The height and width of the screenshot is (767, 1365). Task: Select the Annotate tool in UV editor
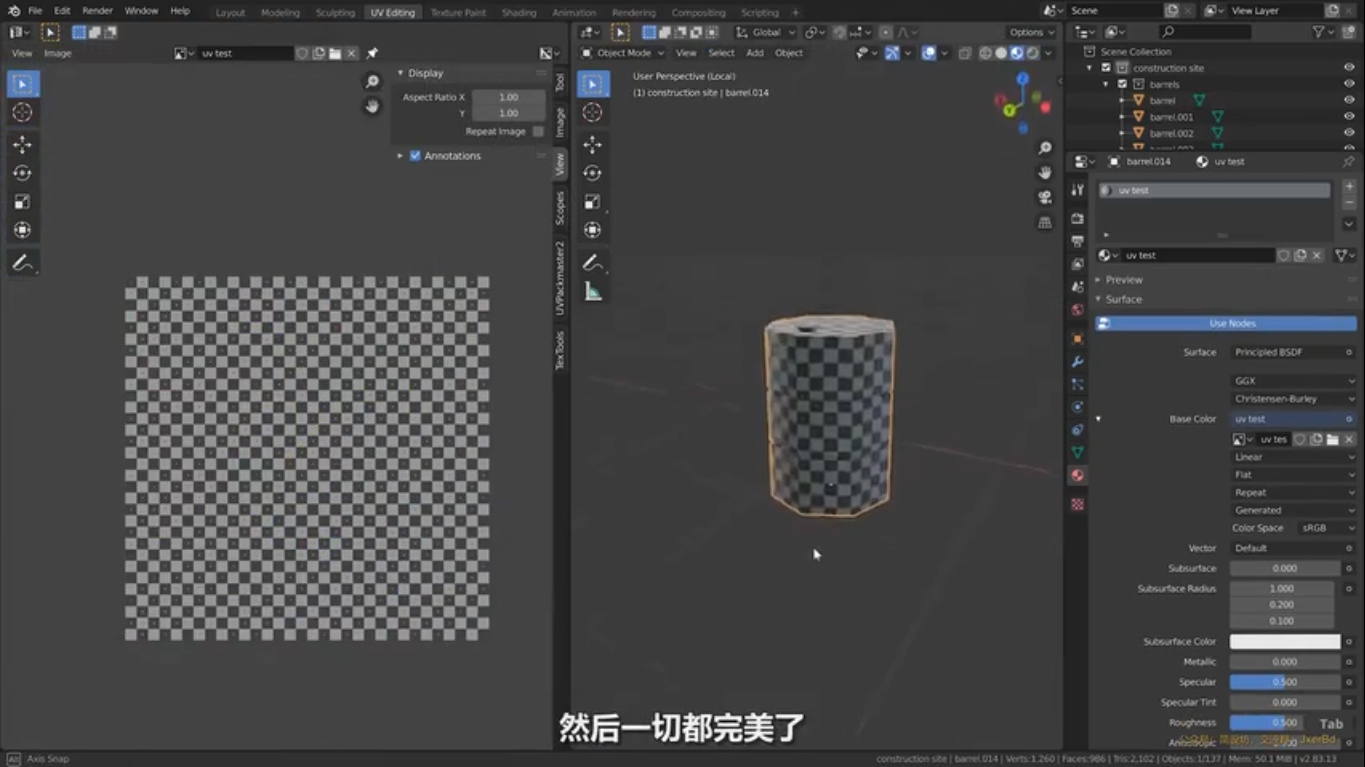tap(22, 263)
